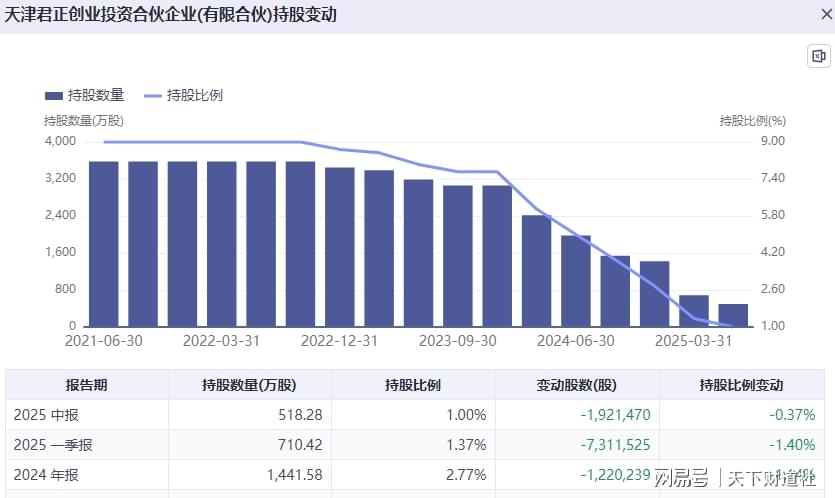Click the dark blue 持股数量 legend swatch
Viewport: 835px width, 498px height.
54,96
